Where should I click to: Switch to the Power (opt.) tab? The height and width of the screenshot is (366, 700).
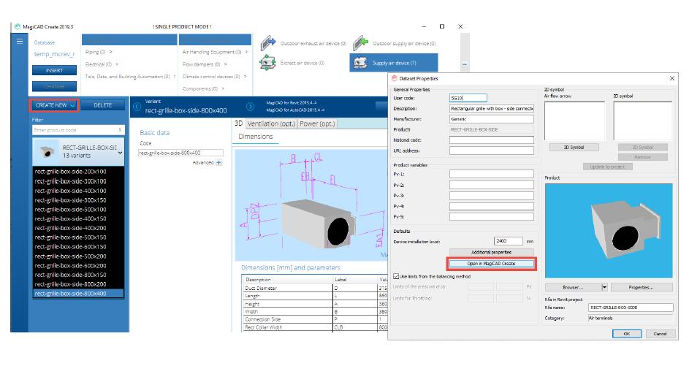[317, 124]
